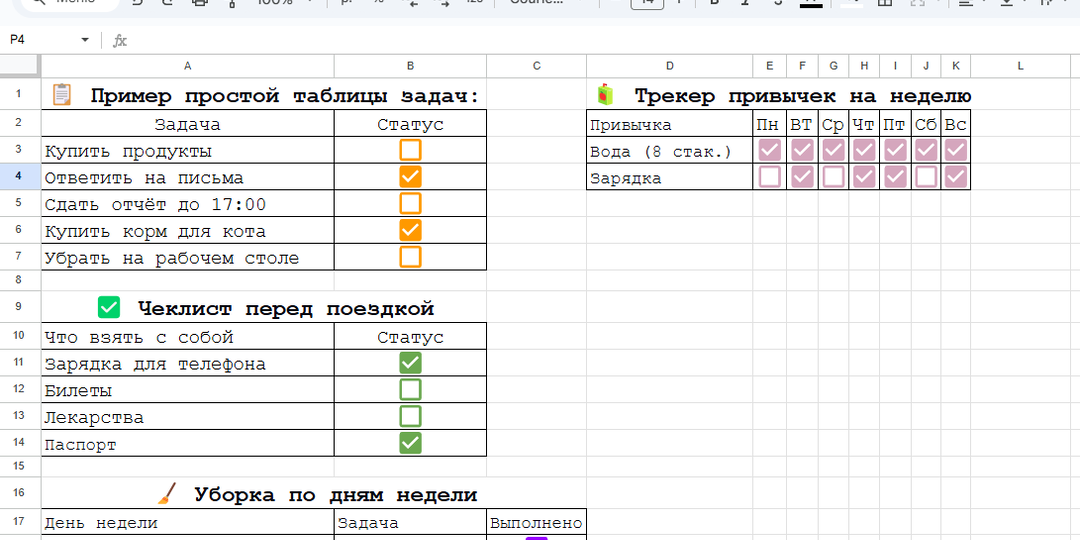This screenshot has width=1080, height=540.
Task: Click the 'Зарядка' habit name cell in row 4
Action: coord(669,178)
